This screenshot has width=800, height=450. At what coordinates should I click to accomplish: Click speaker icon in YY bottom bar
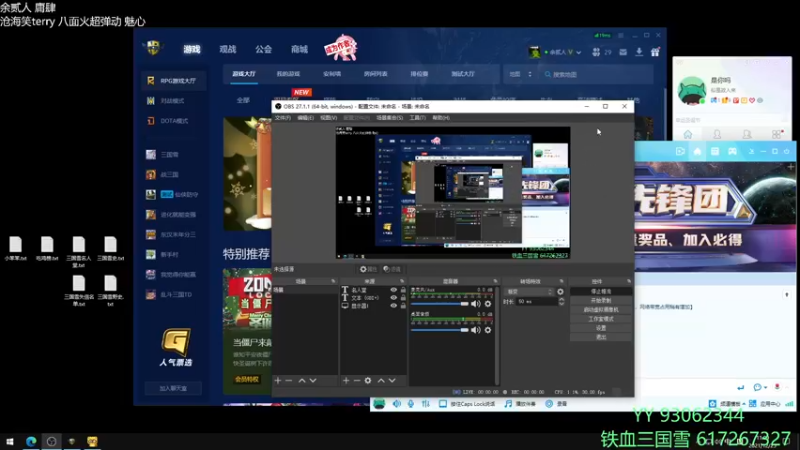[397, 404]
